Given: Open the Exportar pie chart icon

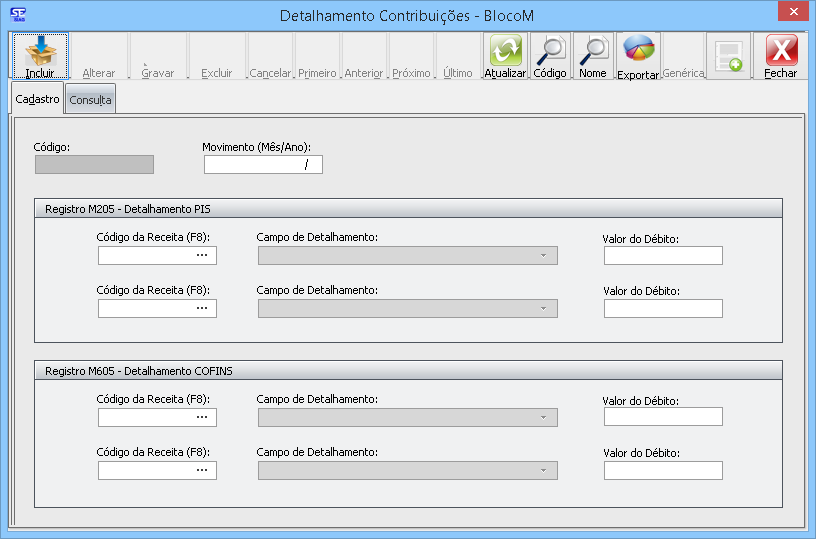Looking at the screenshot, I should [x=638, y=50].
